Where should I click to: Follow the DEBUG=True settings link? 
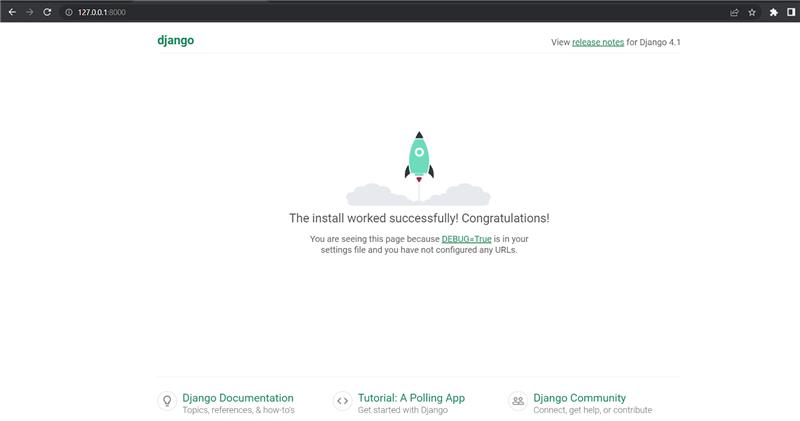pos(466,239)
